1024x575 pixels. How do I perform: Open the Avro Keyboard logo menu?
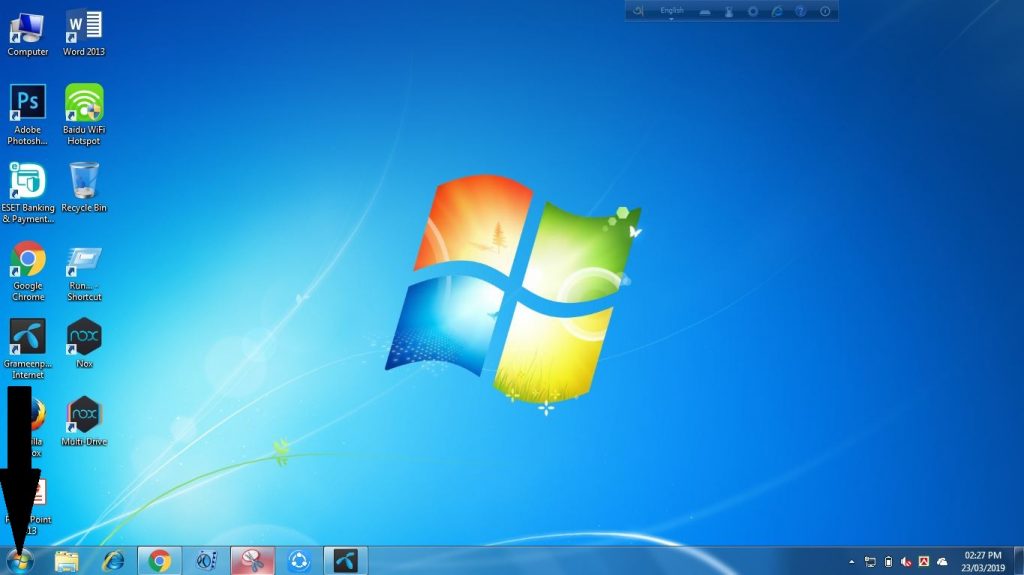[638, 11]
